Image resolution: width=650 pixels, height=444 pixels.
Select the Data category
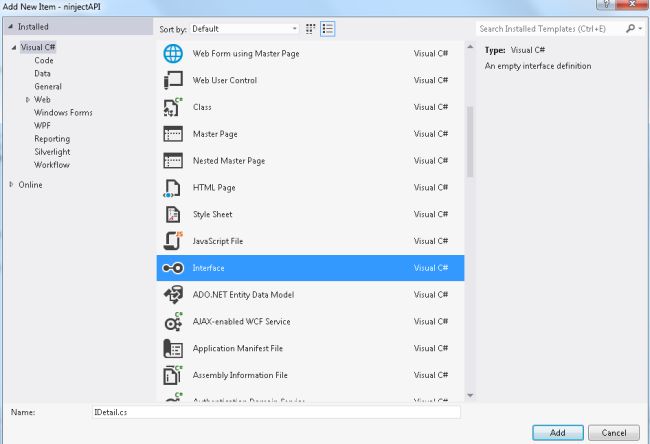pos(42,73)
